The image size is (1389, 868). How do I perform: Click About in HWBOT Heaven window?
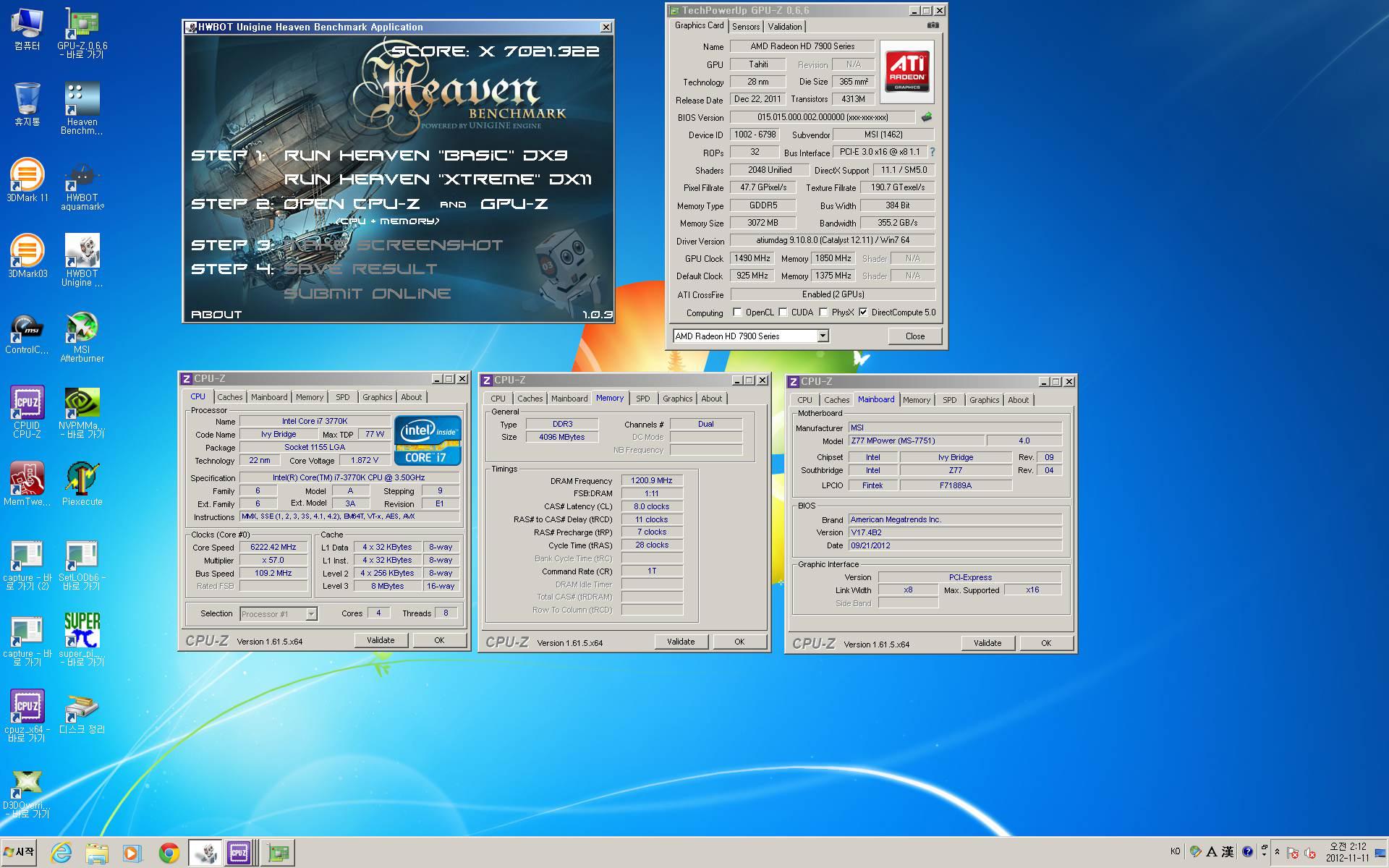(x=216, y=314)
